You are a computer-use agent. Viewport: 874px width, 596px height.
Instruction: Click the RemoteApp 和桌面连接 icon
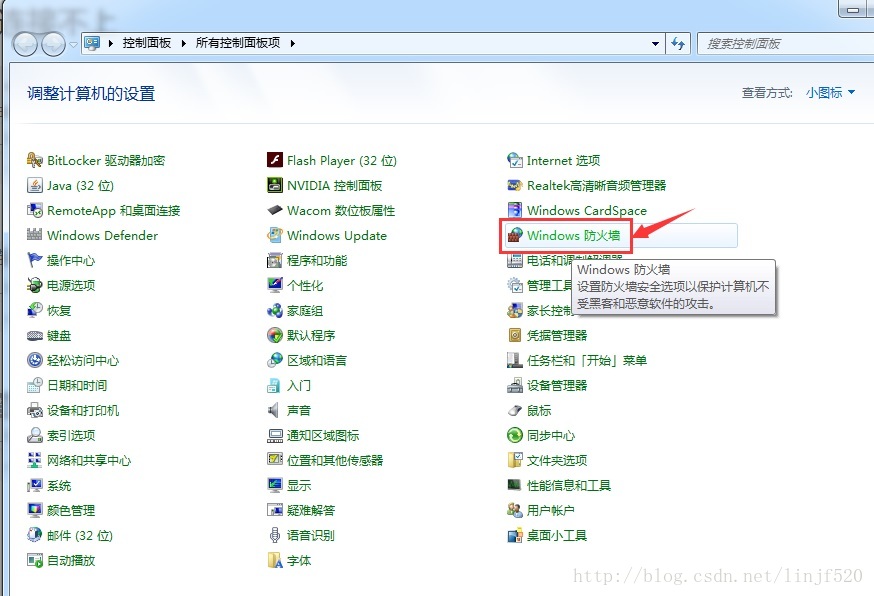(35, 210)
